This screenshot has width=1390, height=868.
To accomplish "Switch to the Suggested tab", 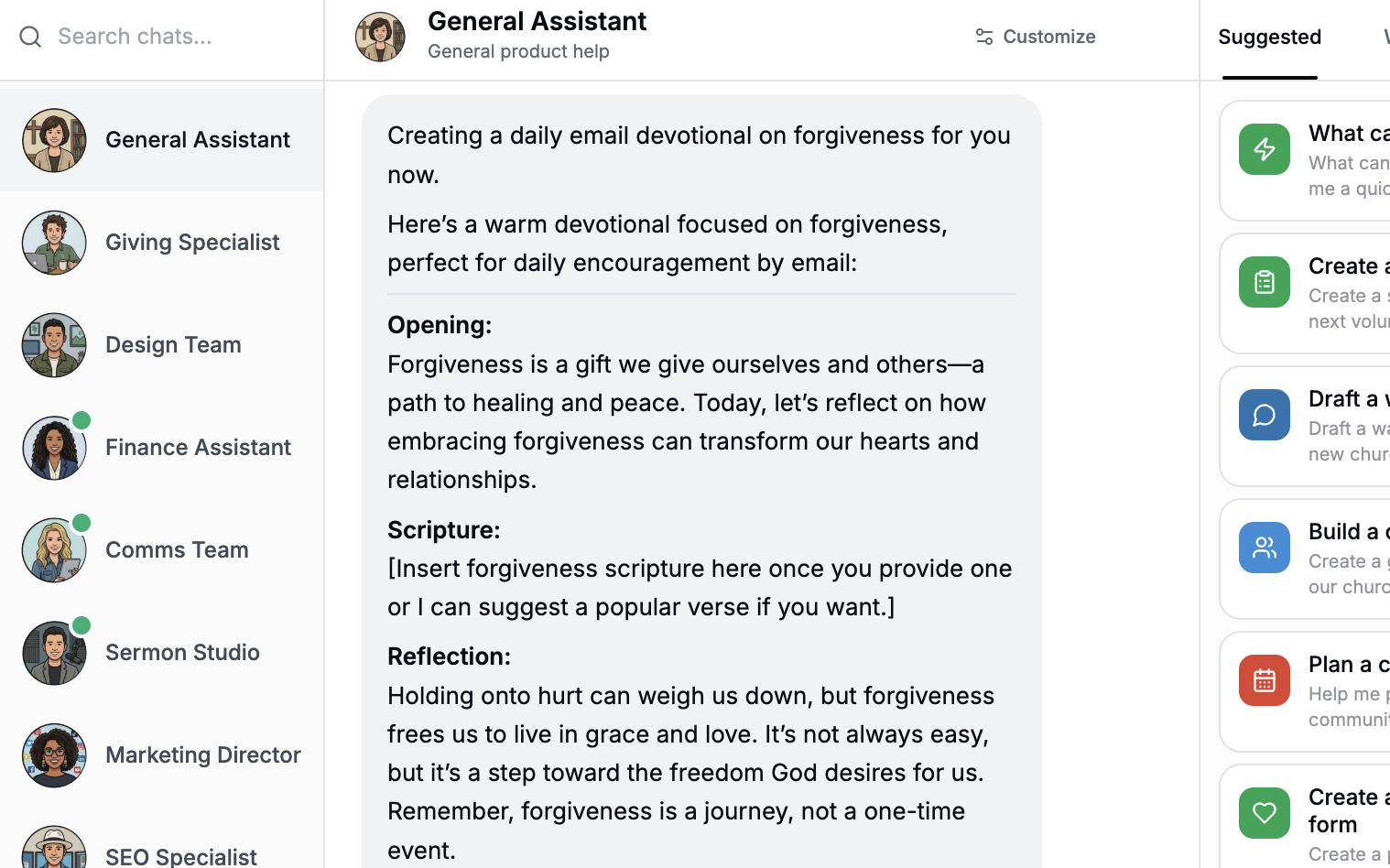I will [x=1269, y=38].
